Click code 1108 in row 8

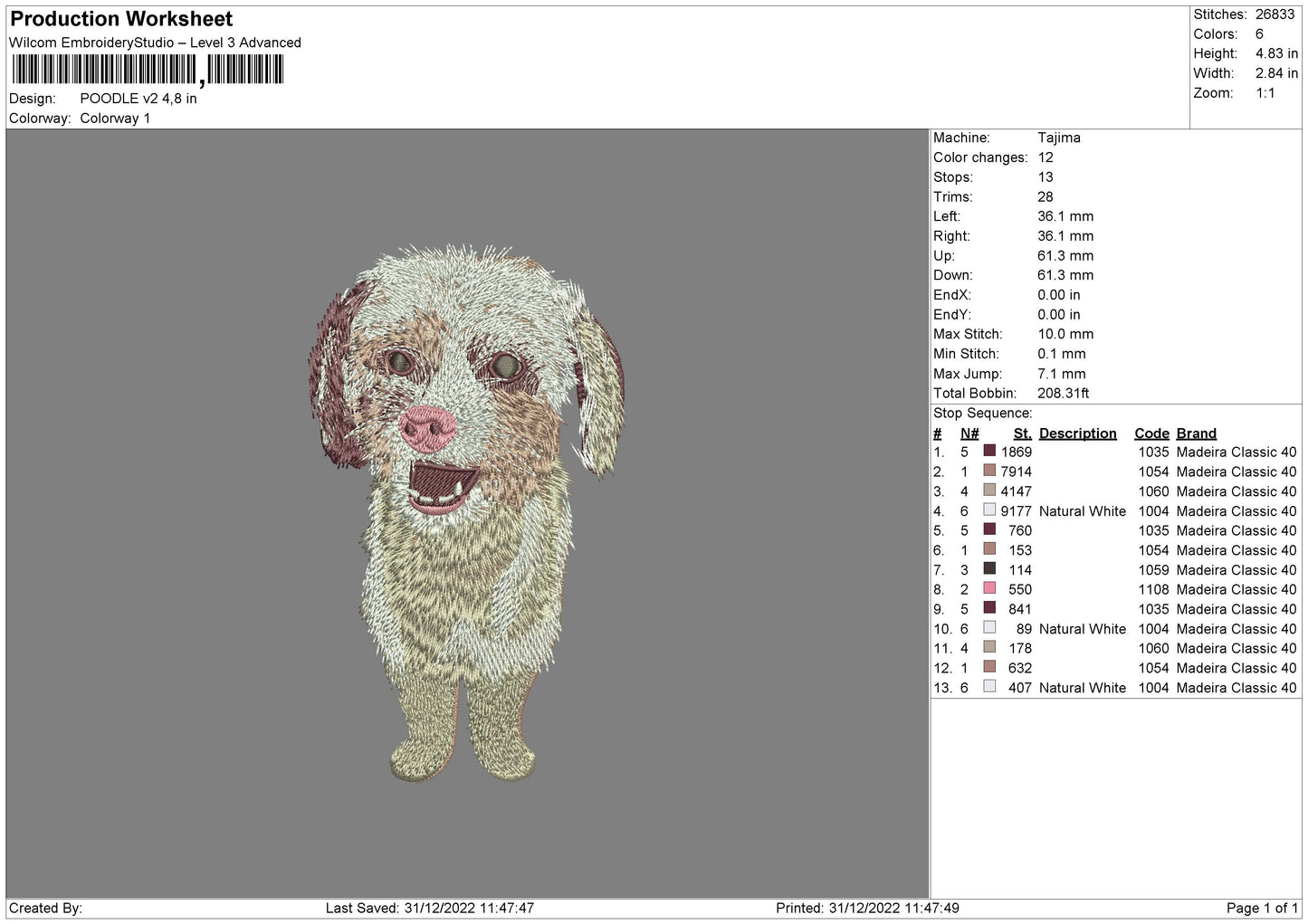coord(1154,589)
